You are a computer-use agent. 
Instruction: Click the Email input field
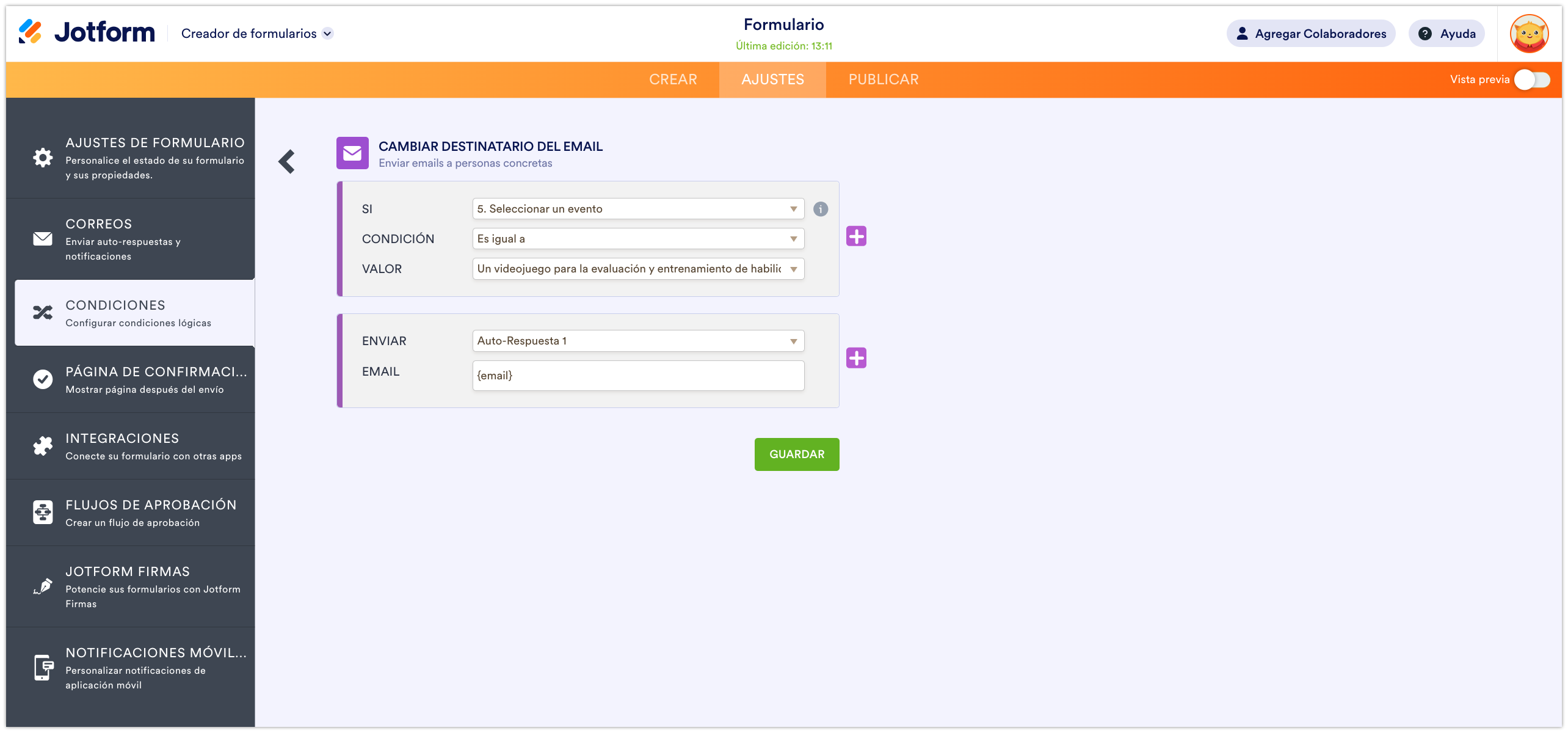pyautogui.click(x=637, y=376)
